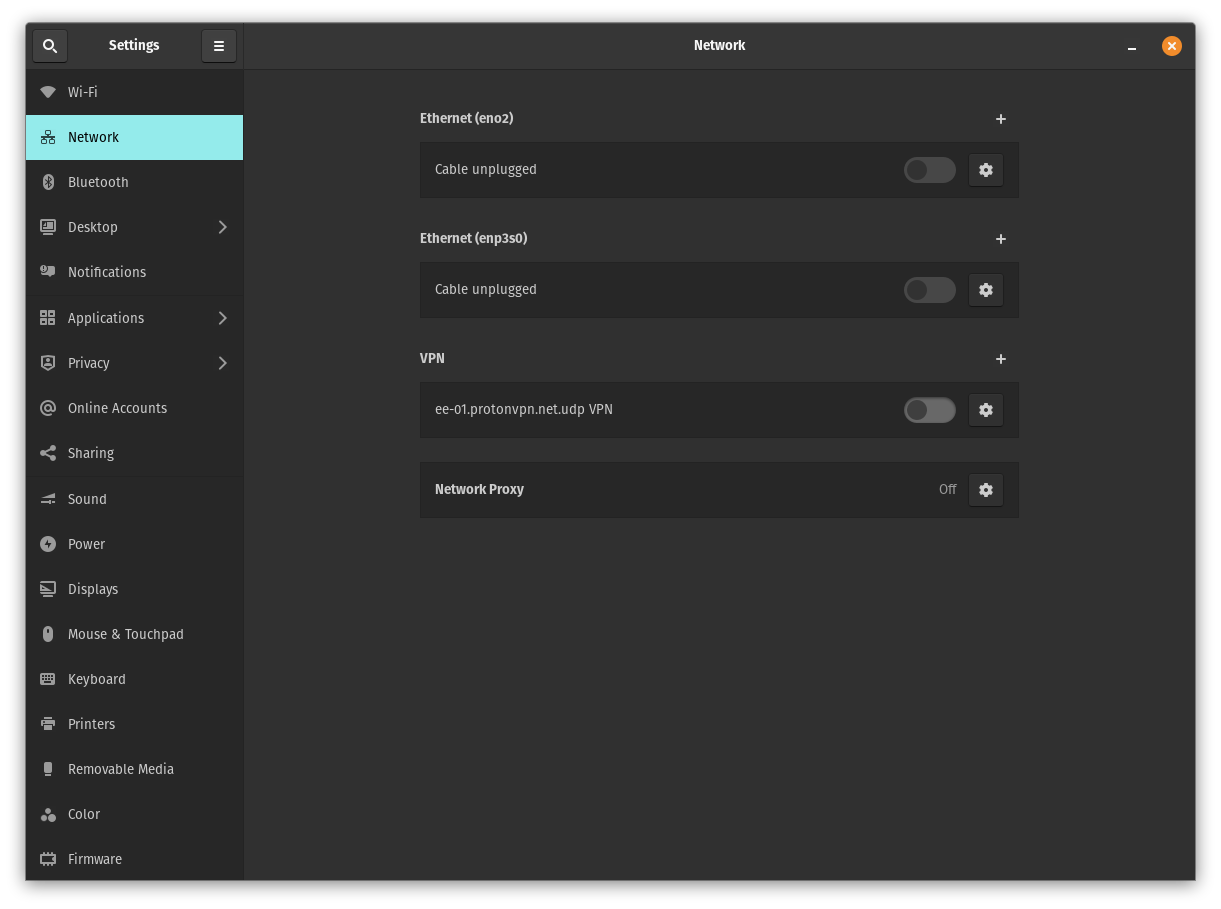Image resolution: width=1221 pixels, height=909 pixels.
Task: Open the gear settings for Ethernet eno2
Action: pos(985,169)
